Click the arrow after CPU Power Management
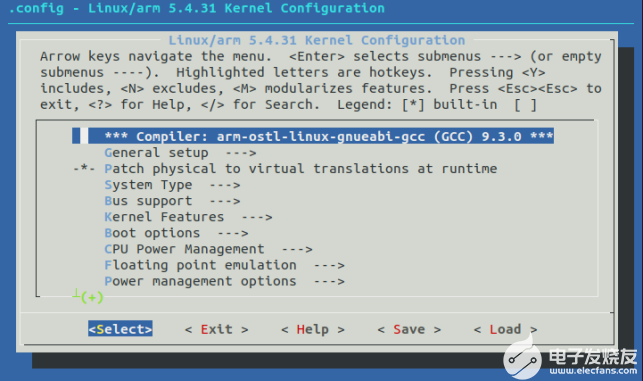Screen dimensions: 643x381 pyautogui.click(x=297, y=249)
